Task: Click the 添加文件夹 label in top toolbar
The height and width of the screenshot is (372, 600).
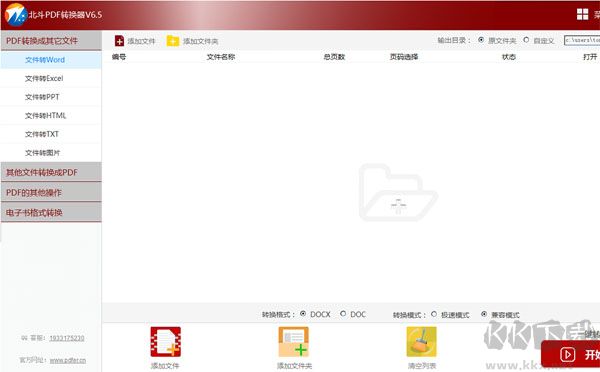Action: (x=201, y=41)
